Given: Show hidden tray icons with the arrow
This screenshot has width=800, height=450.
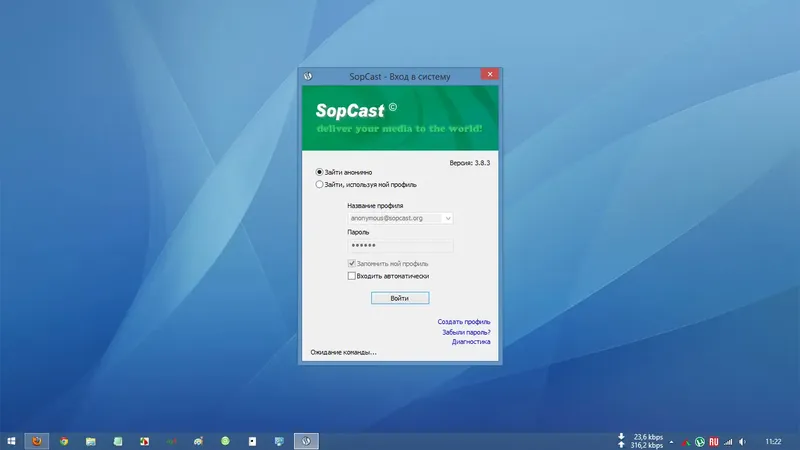Looking at the screenshot, I should pyautogui.click(x=671, y=442).
